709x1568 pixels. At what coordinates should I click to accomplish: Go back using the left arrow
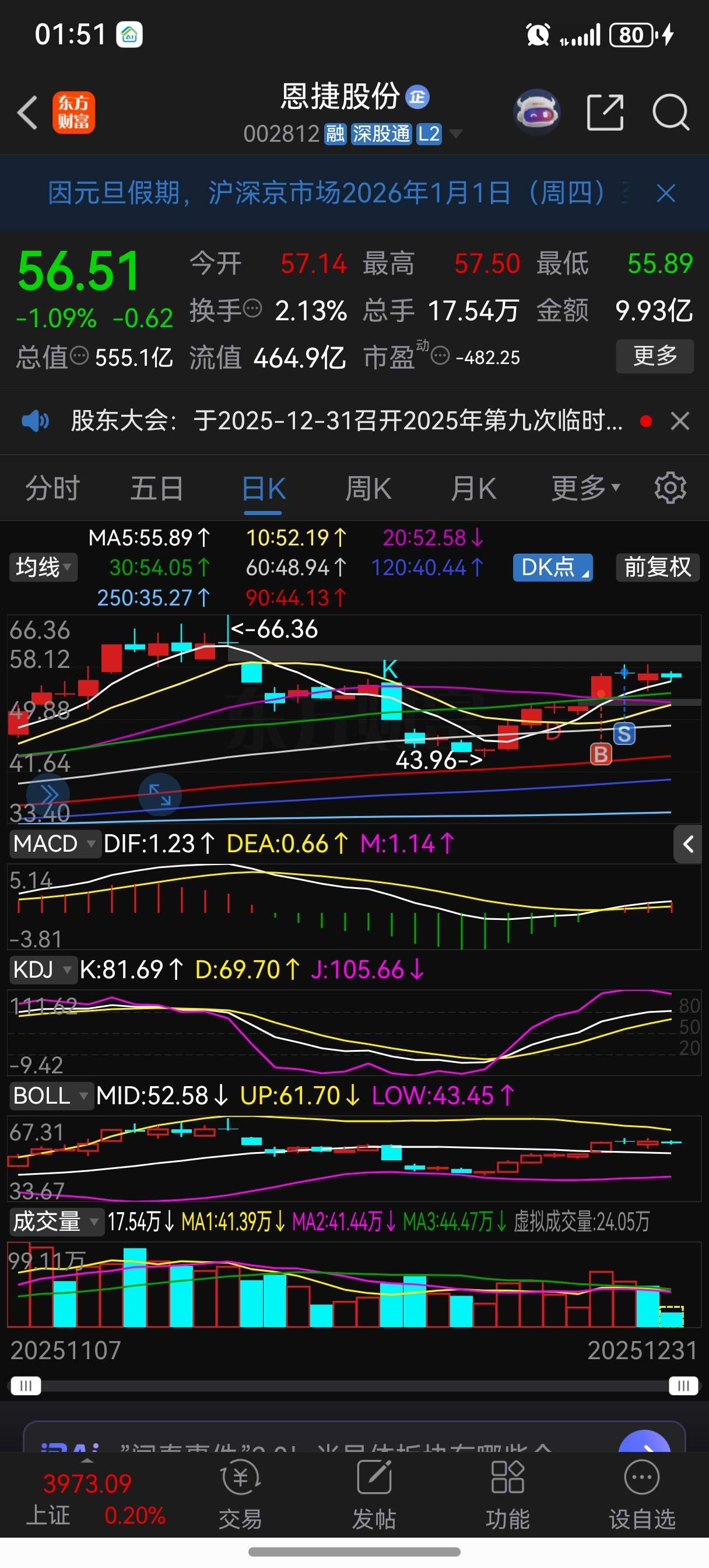(27, 113)
